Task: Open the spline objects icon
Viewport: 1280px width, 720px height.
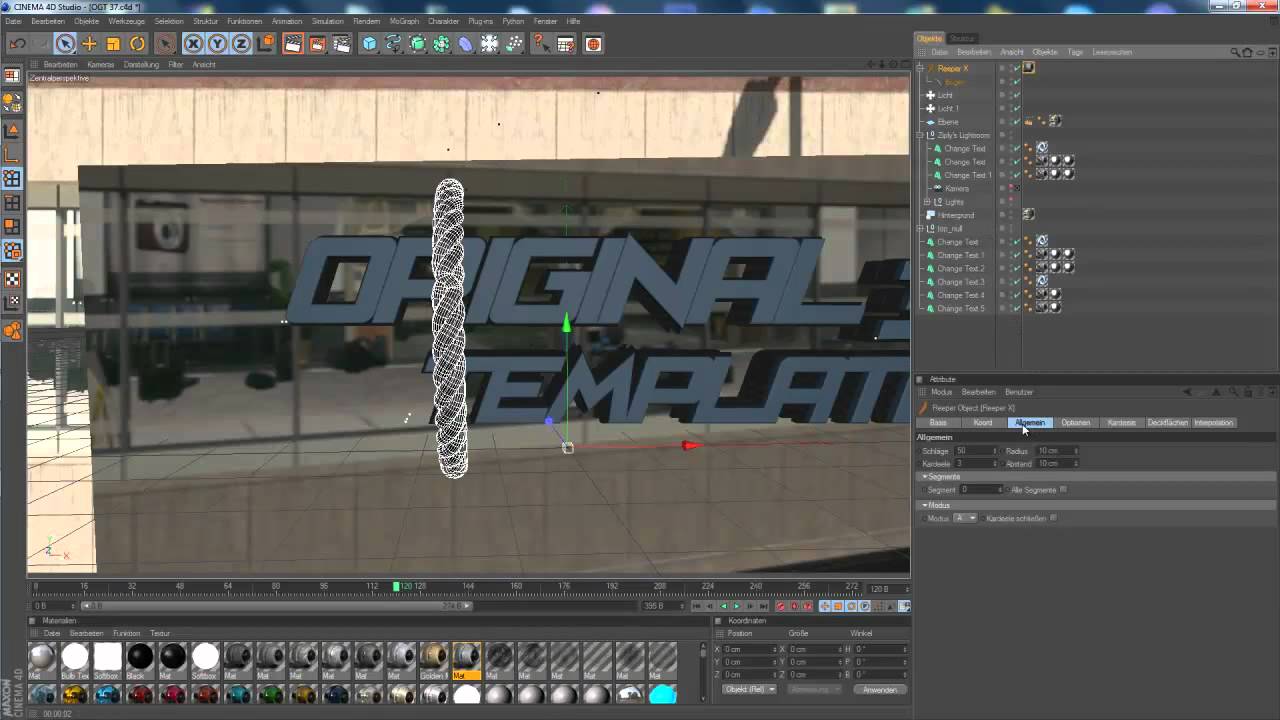Action: point(393,44)
